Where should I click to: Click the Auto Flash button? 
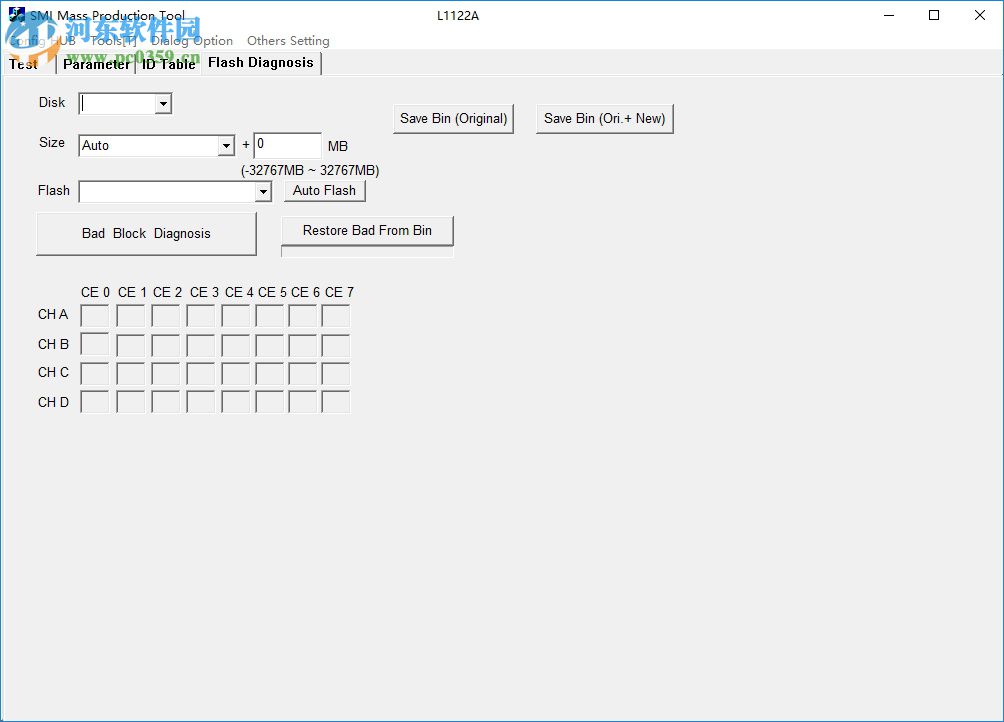pos(325,191)
